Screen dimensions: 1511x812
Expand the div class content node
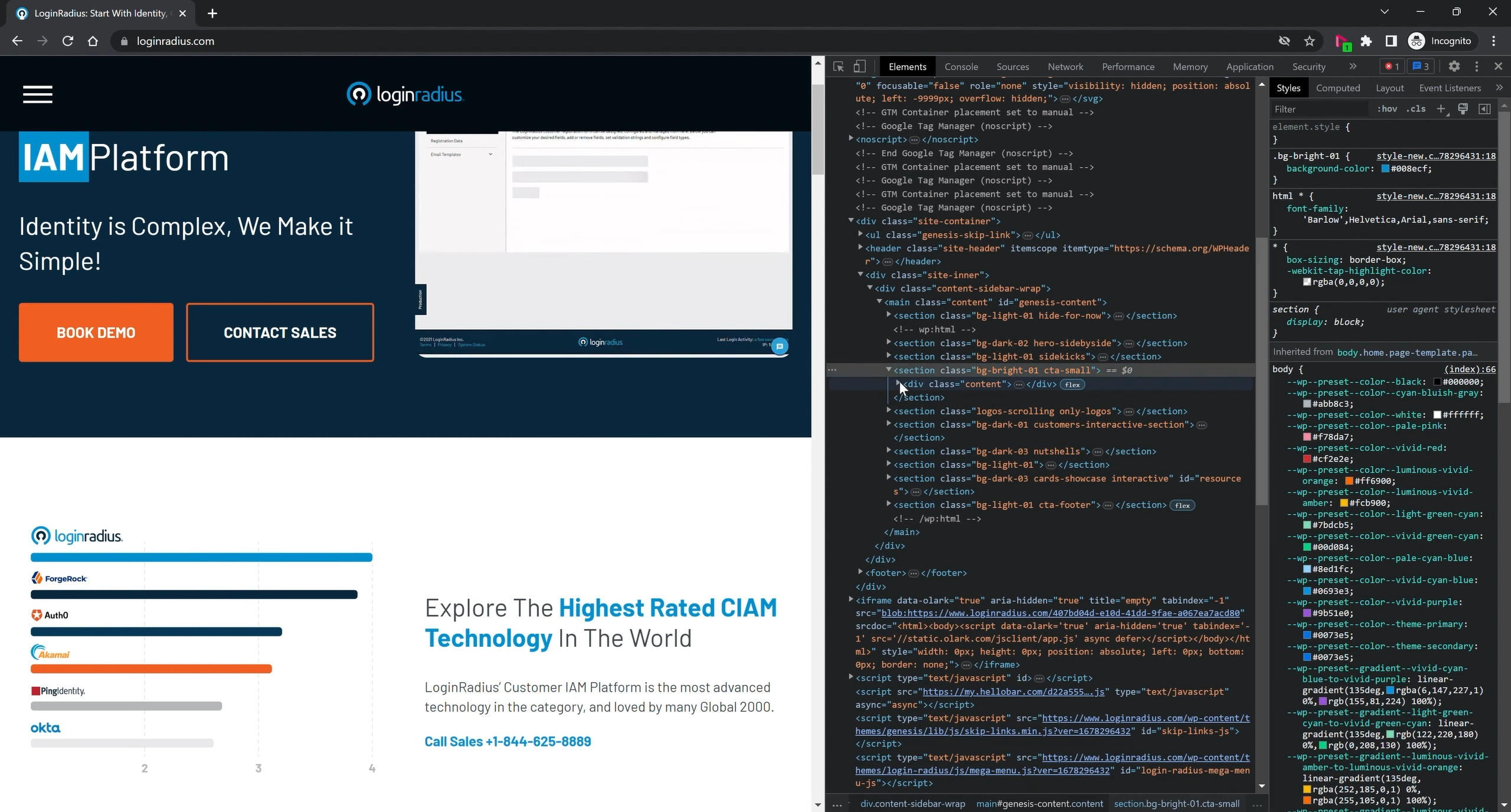(898, 384)
